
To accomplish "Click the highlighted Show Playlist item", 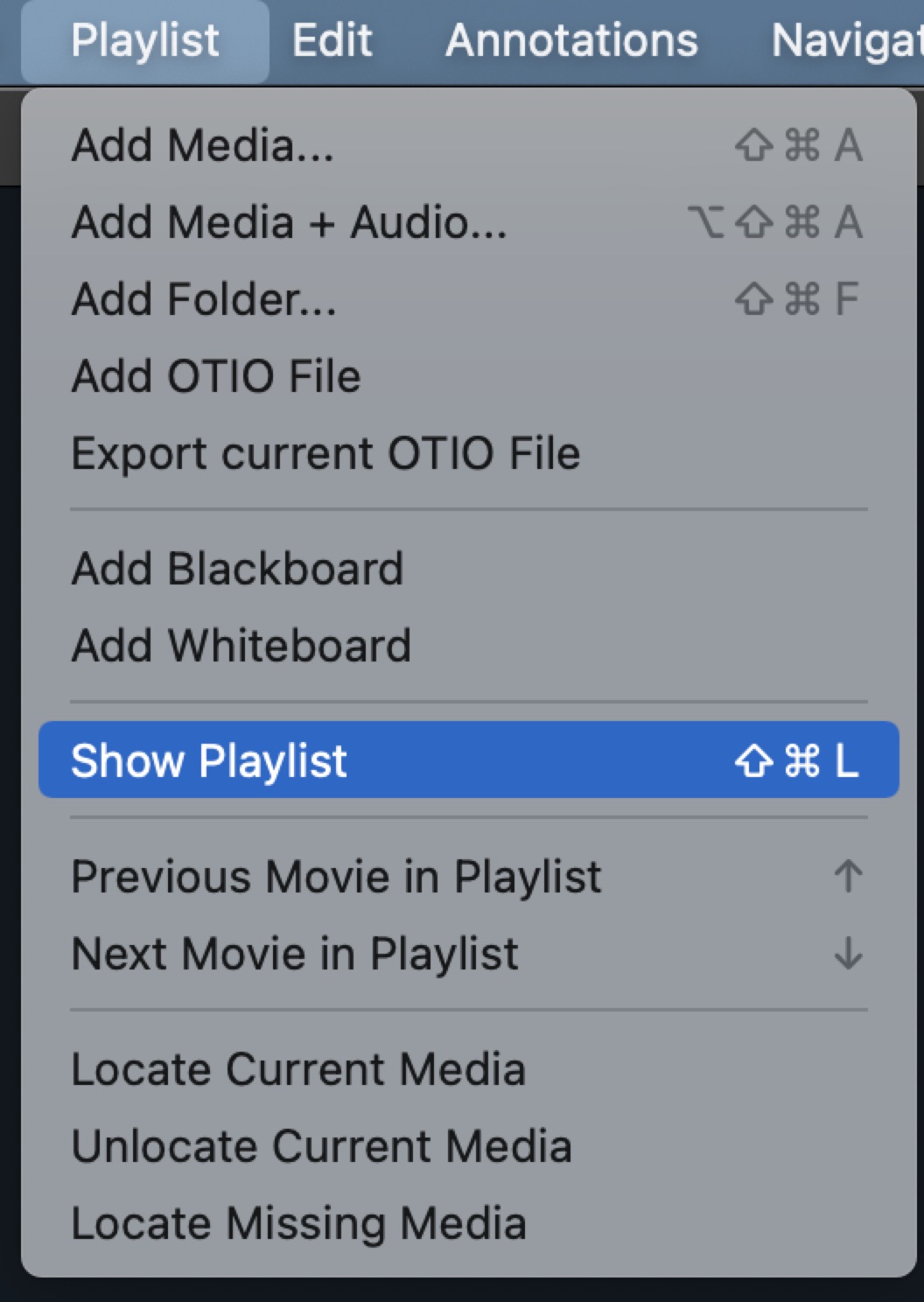I will 209,760.
